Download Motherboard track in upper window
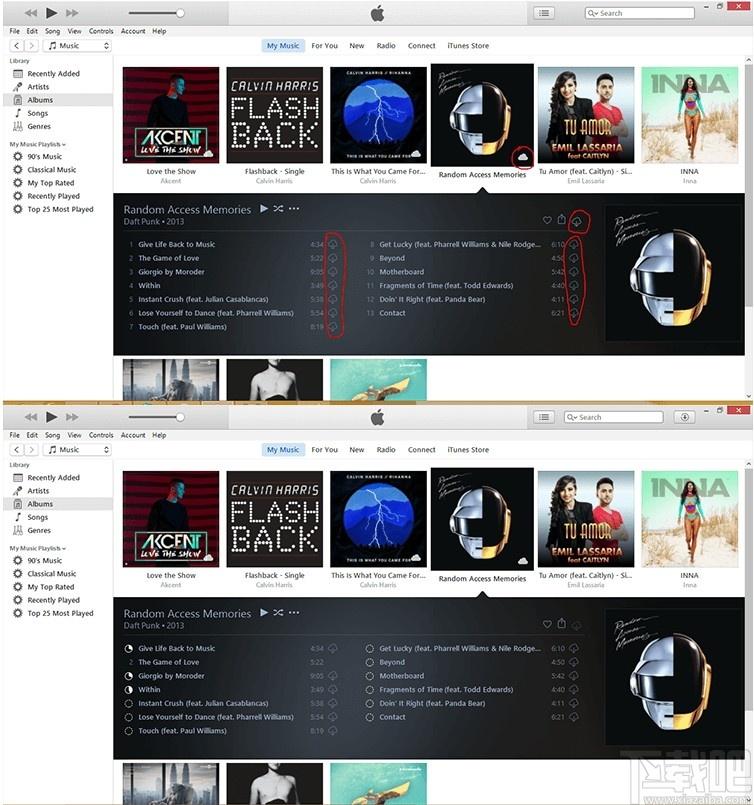Image resolution: width=754 pixels, height=805 pixels. 574,272
